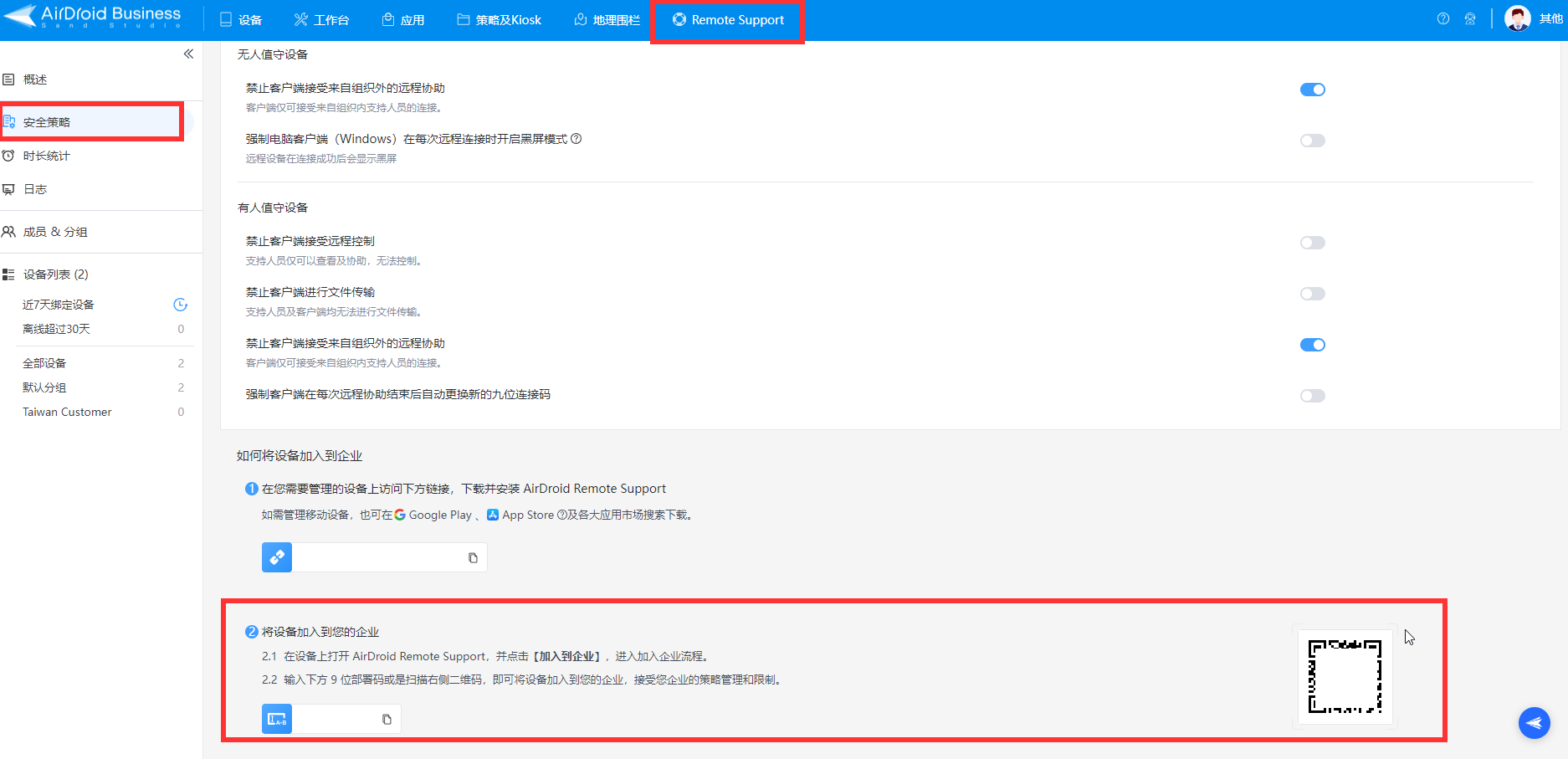This screenshot has height=759, width=1568.
Task: Open the 应用 tab
Action: tap(403, 19)
